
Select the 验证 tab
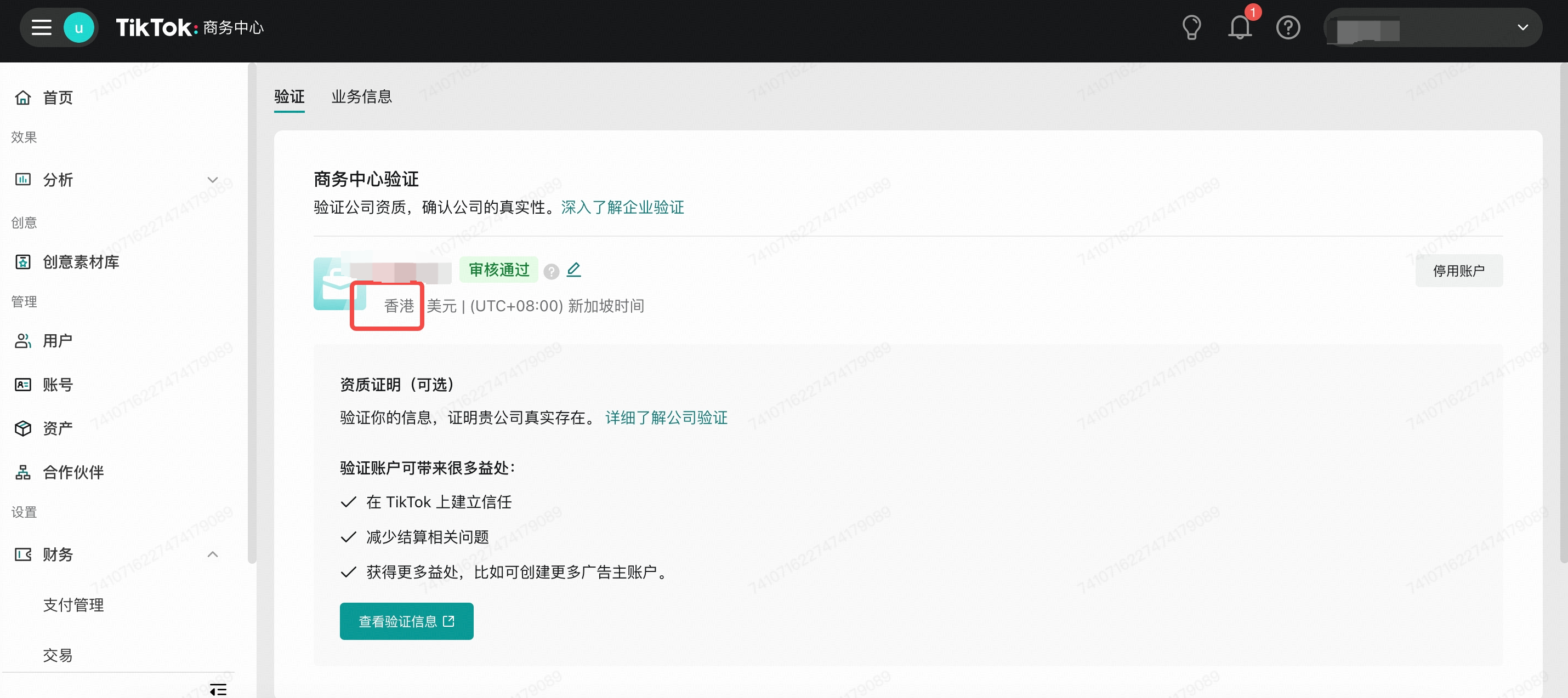pyautogui.click(x=289, y=97)
